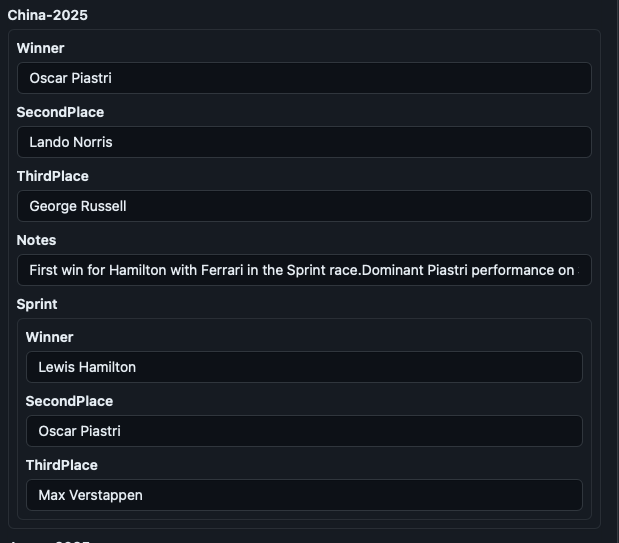The width and height of the screenshot is (619, 543).
Task: Select the Sprint Winner field with Lewis Hamilton
Action: coord(304,367)
